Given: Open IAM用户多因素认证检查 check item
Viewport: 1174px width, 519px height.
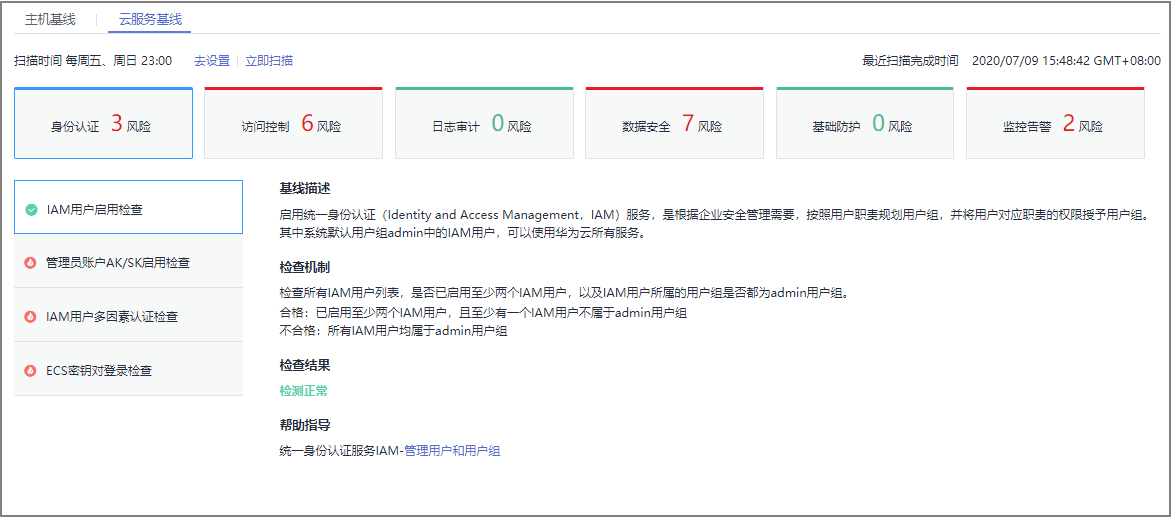Looking at the screenshot, I should pyautogui.click(x=128, y=316).
